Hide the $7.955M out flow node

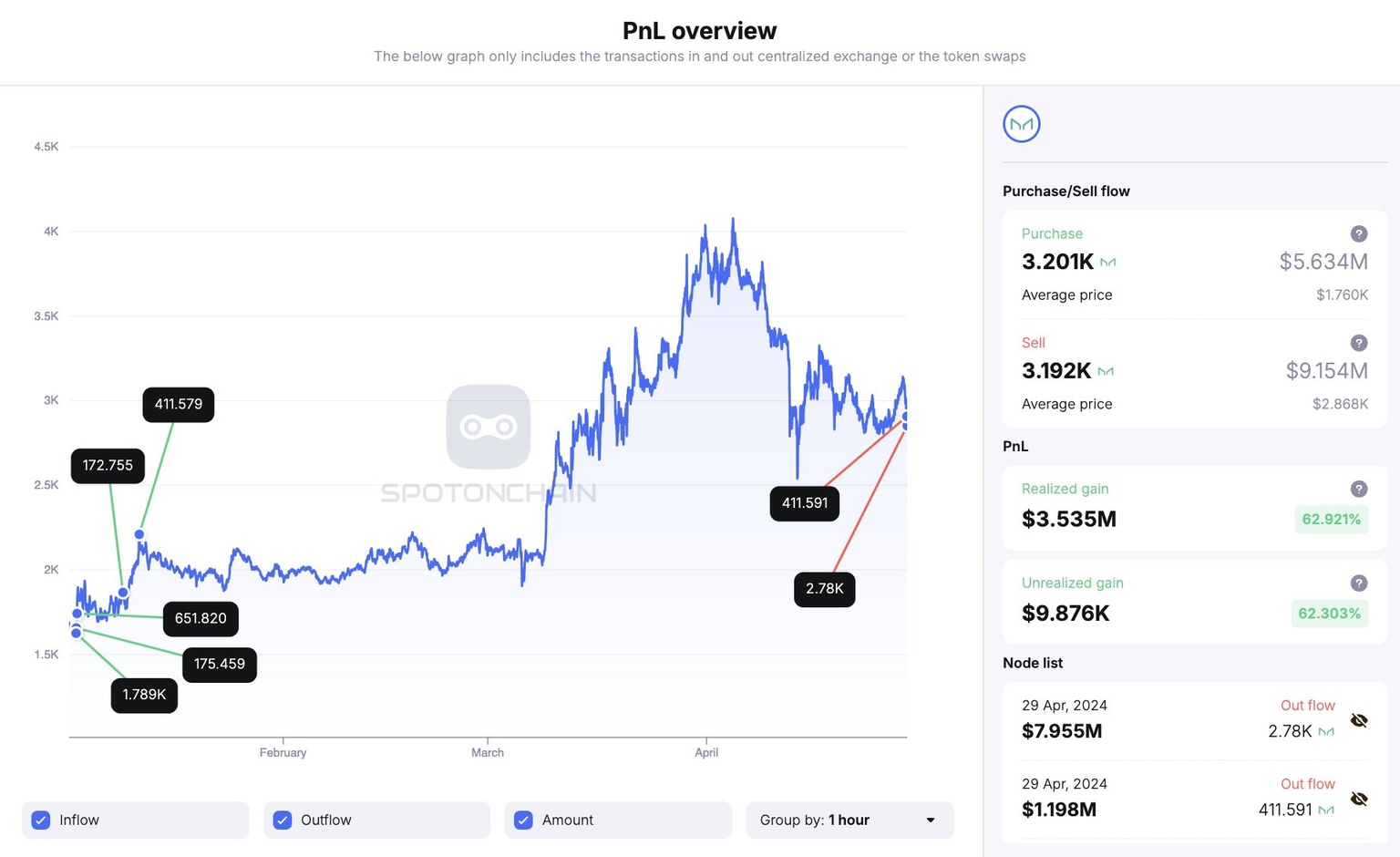click(x=1358, y=720)
